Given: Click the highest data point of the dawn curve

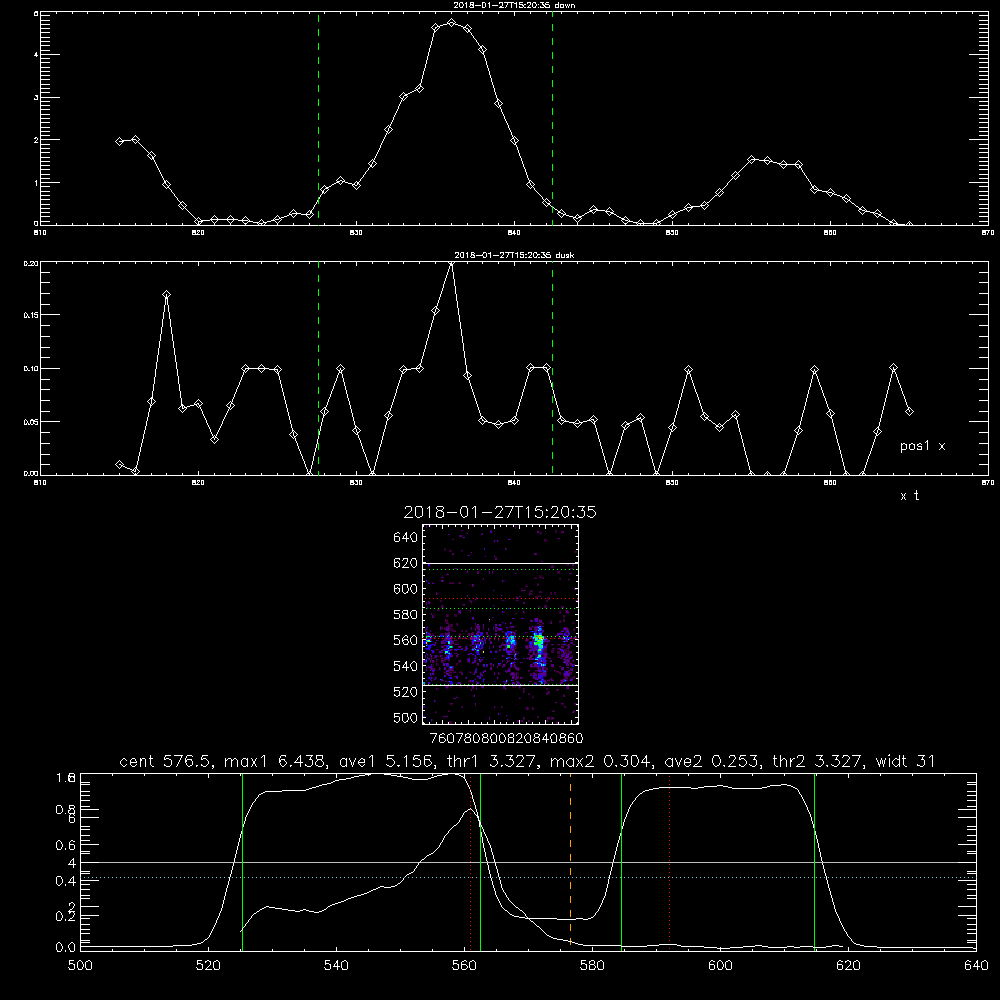Looking at the screenshot, I should pos(452,23).
